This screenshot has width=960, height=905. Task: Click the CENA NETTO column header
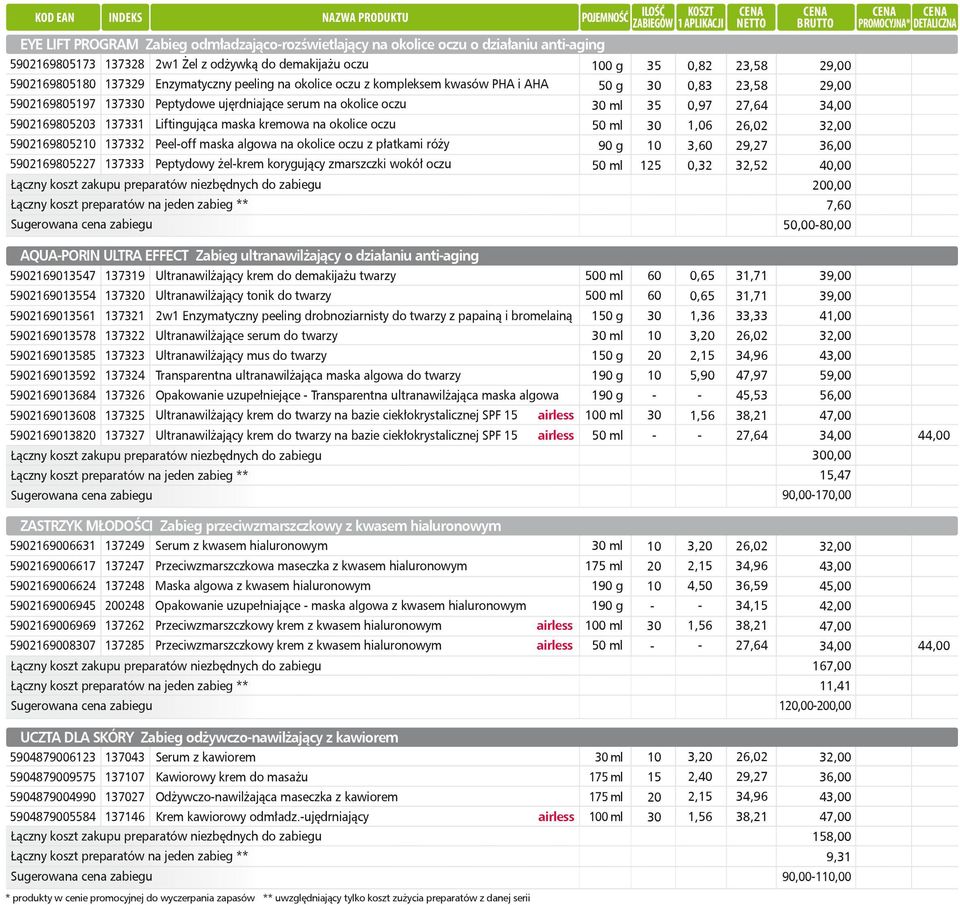751,17
